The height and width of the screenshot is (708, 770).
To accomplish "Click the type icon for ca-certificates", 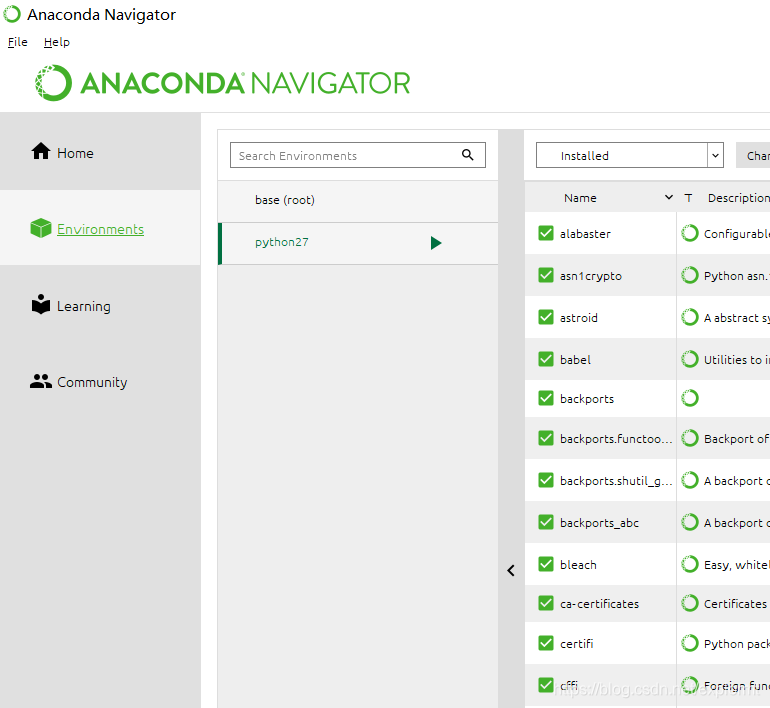I will (689, 603).
